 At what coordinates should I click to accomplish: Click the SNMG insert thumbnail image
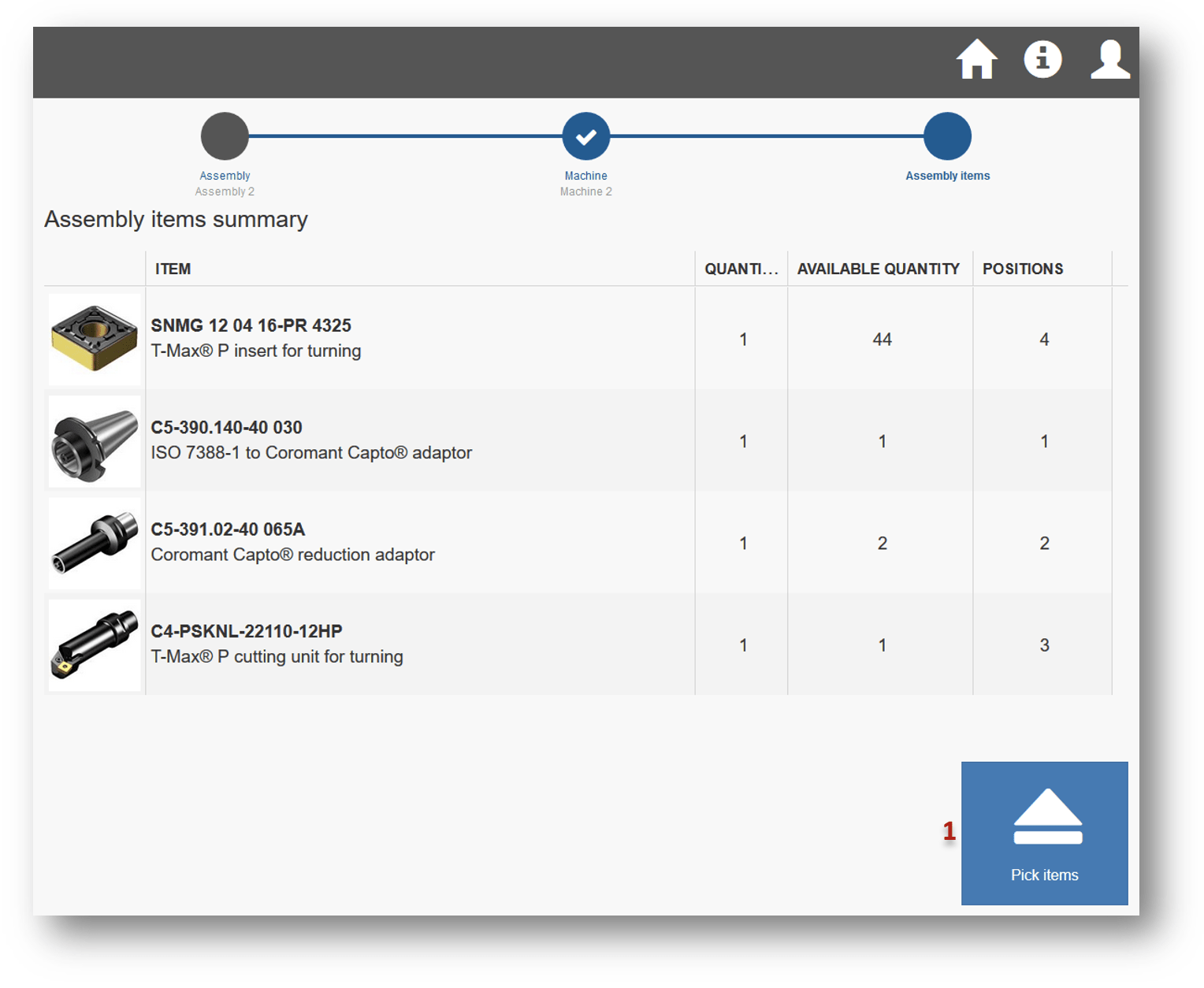95,339
